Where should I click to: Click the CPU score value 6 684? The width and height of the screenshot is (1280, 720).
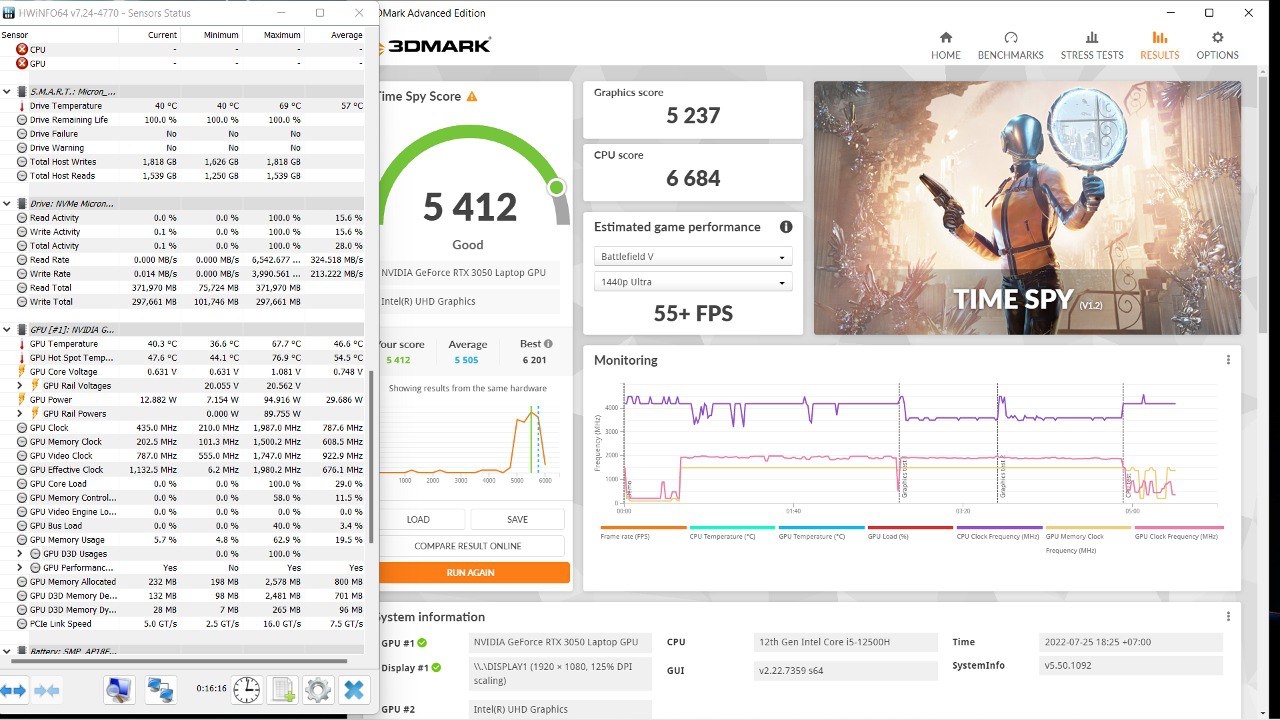(694, 179)
